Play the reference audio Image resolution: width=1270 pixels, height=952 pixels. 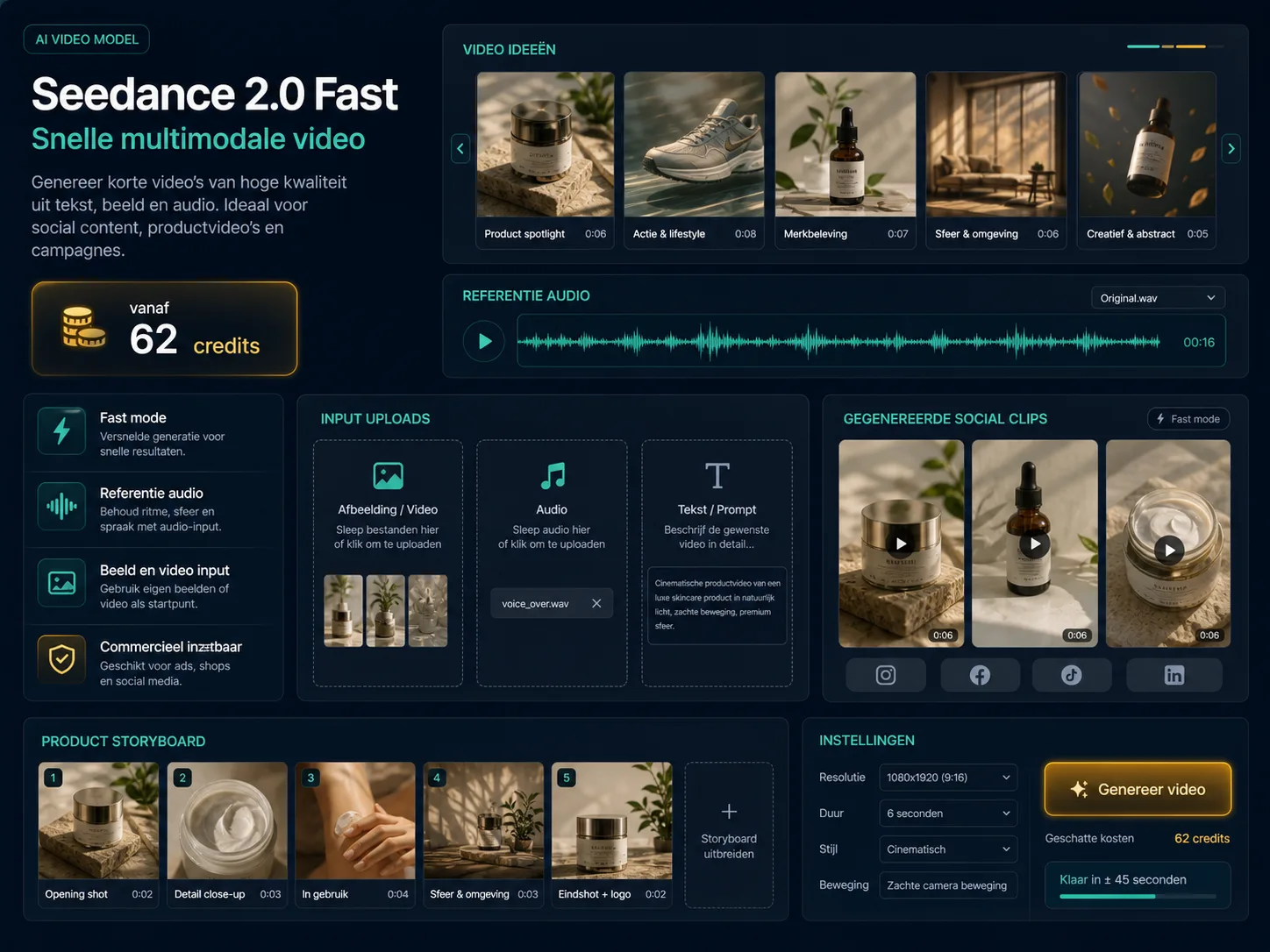click(x=484, y=341)
